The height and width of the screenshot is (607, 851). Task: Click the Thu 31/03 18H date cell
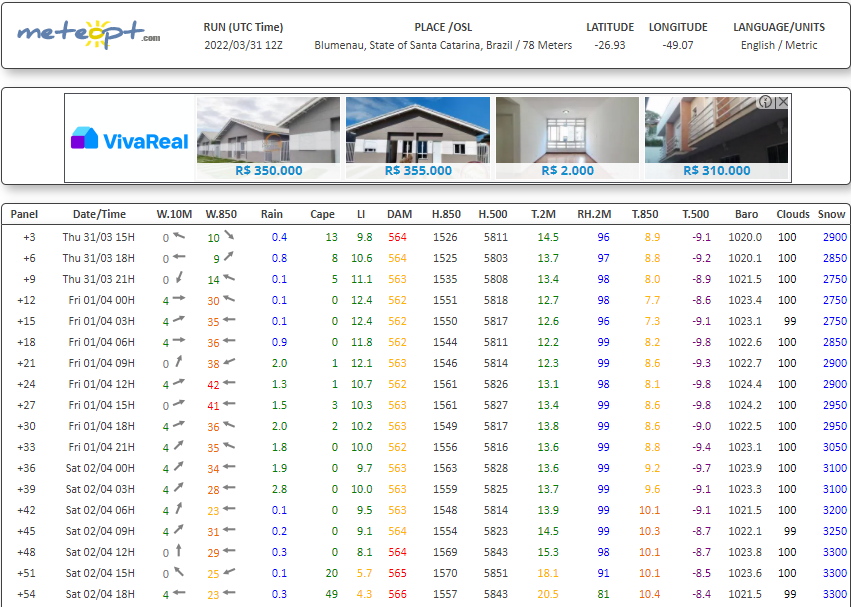pos(98,258)
